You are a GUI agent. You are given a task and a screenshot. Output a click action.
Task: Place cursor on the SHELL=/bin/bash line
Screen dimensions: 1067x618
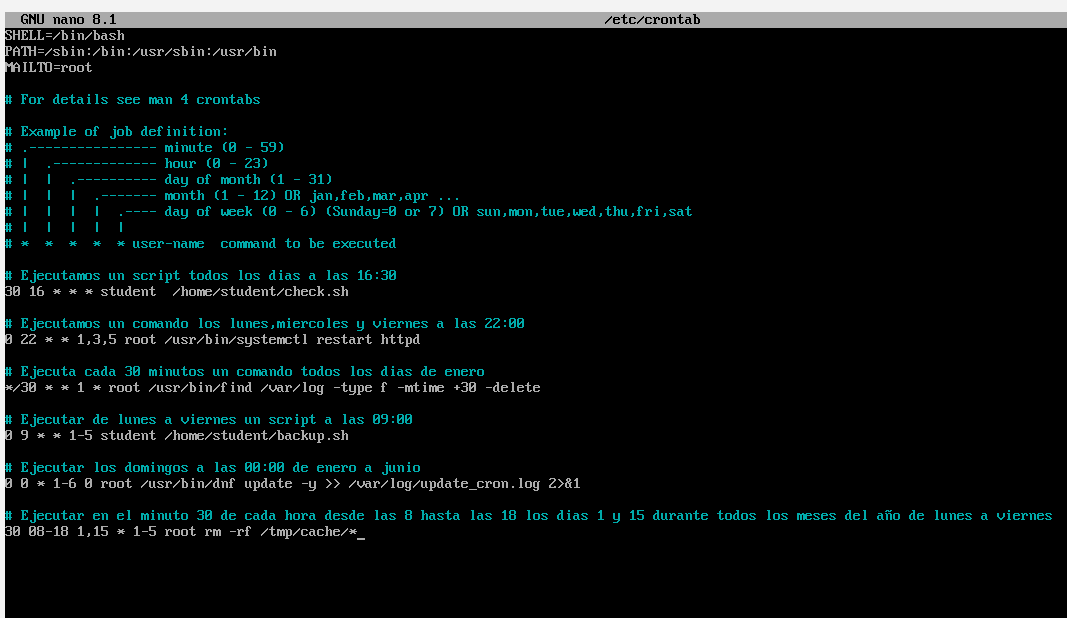[x=65, y=35]
